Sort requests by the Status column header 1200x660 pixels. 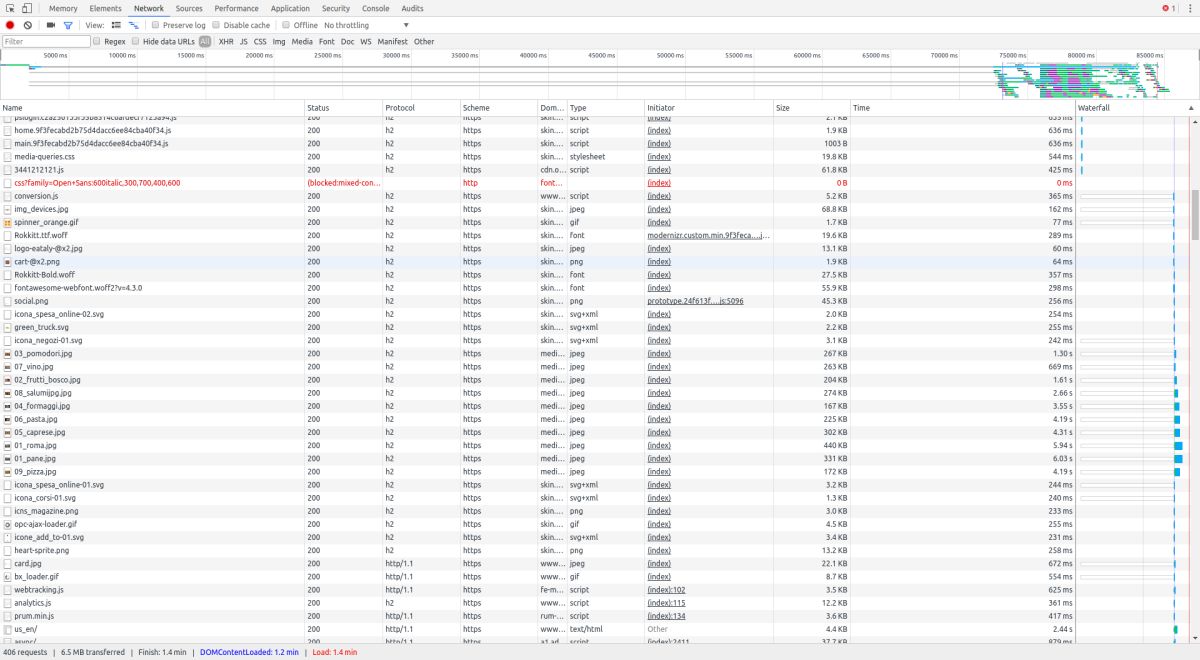[x=343, y=107]
